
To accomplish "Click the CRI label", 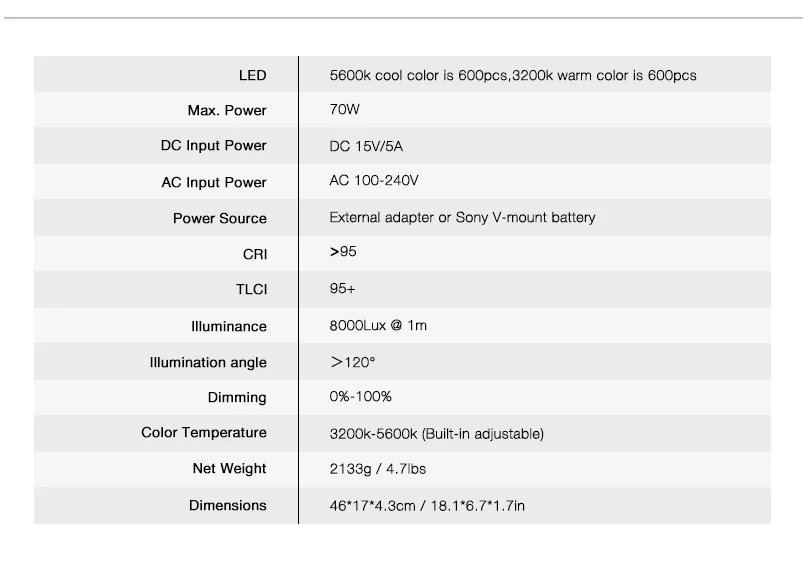I will 254,255.
